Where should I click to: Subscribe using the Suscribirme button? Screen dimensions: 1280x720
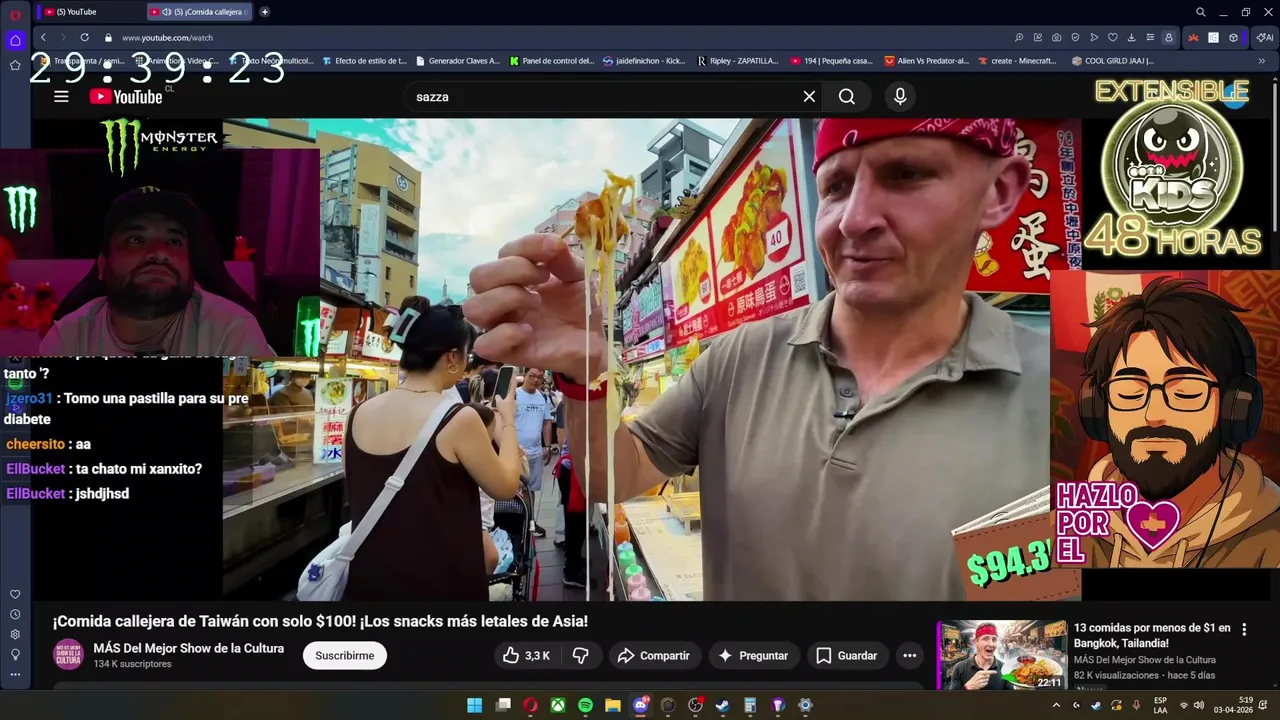345,655
